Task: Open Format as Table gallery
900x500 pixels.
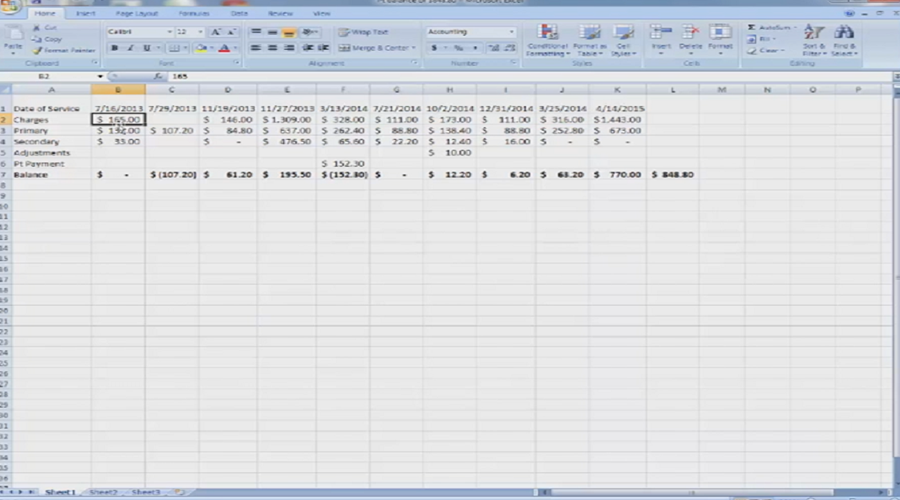Action: click(x=589, y=40)
